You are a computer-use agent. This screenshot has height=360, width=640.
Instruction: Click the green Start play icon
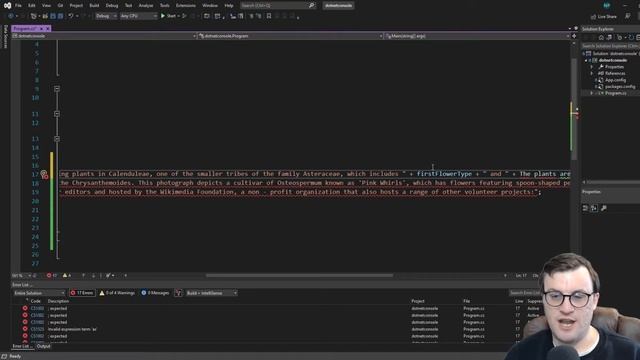163,16
